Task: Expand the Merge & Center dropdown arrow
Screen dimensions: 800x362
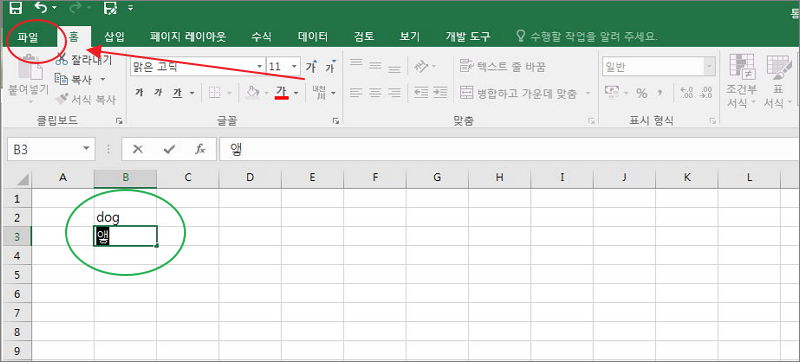Action: 587,93
